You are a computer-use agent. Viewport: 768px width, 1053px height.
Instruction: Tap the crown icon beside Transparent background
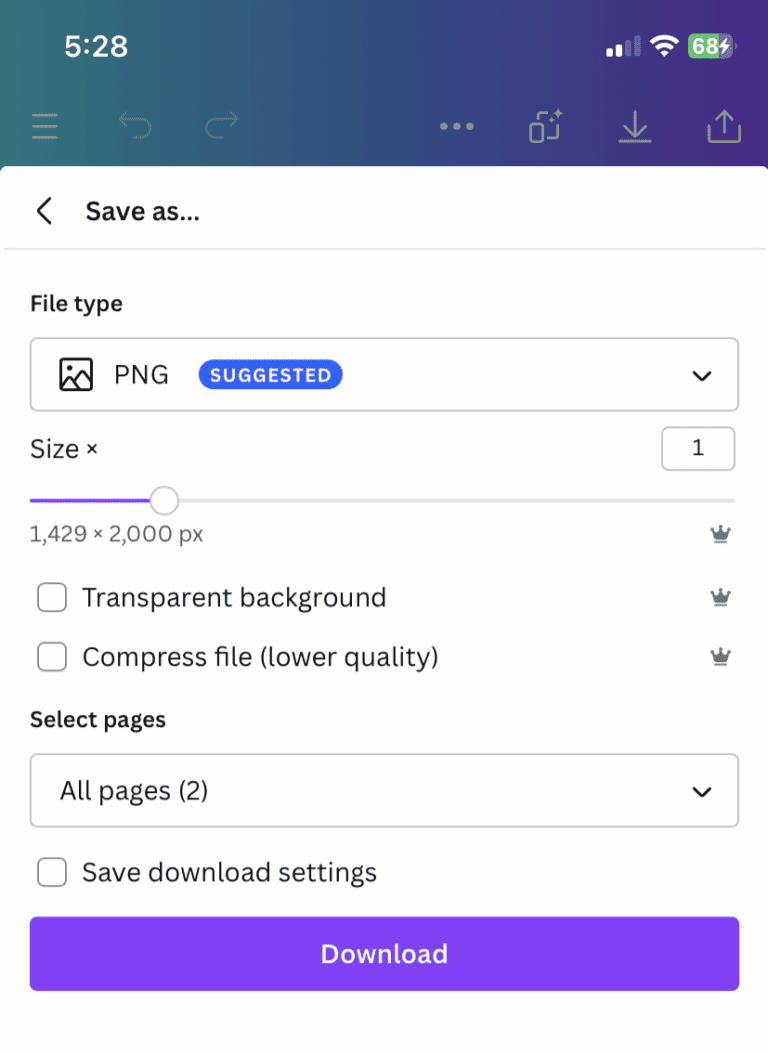pos(721,596)
